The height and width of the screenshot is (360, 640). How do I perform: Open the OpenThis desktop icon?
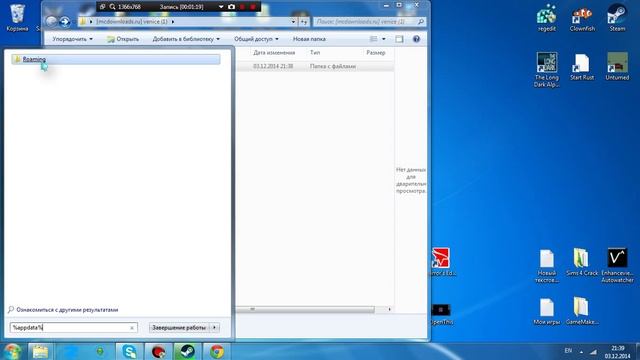tap(442, 313)
